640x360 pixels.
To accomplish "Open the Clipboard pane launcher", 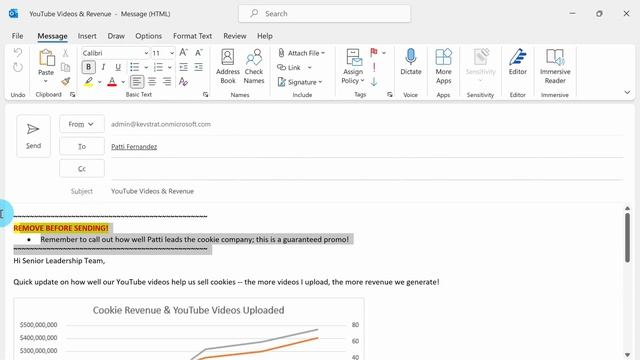I will [72, 95].
